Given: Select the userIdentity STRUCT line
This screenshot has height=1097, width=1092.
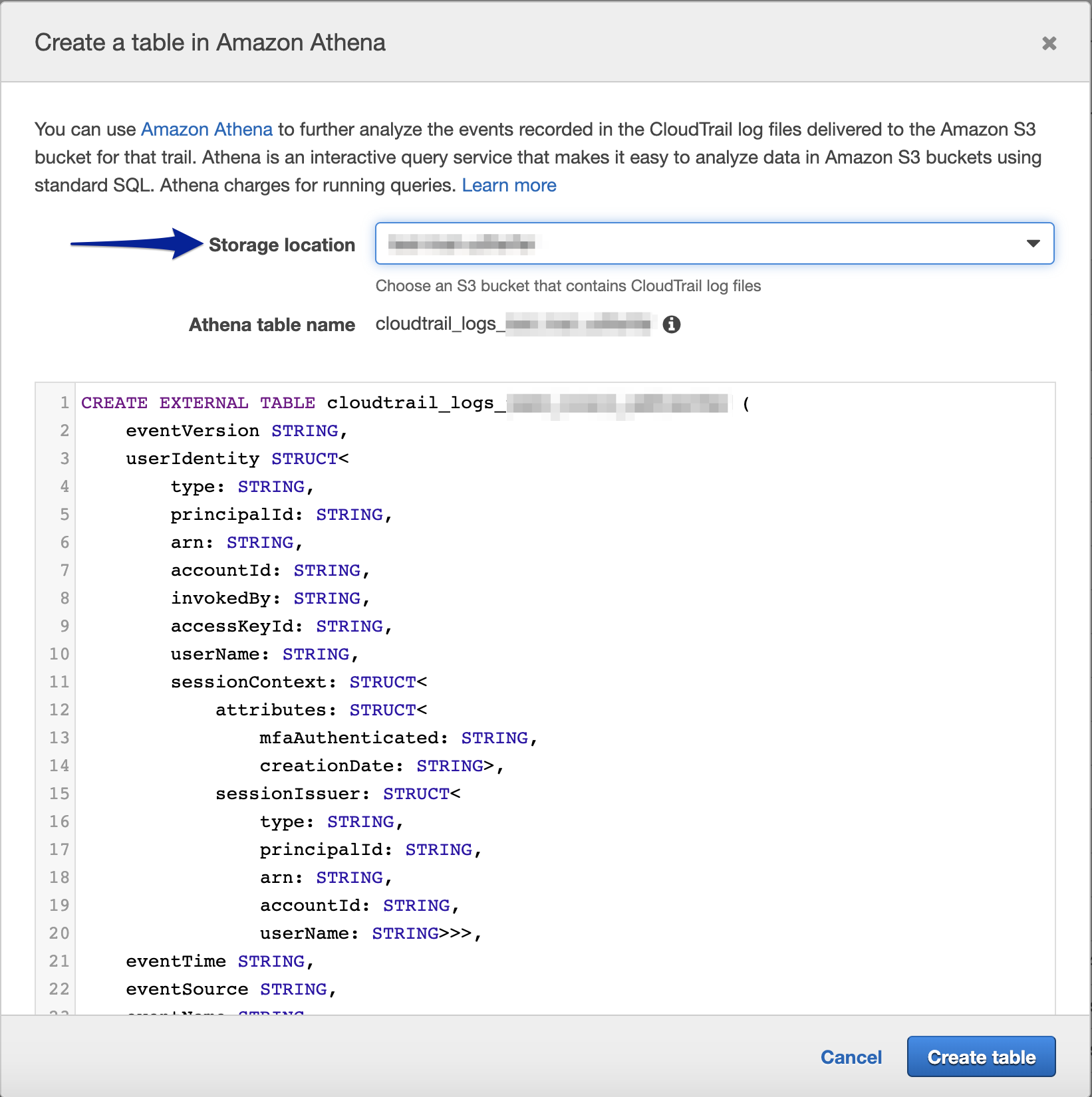Looking at the screenshot, I should 237,459.
